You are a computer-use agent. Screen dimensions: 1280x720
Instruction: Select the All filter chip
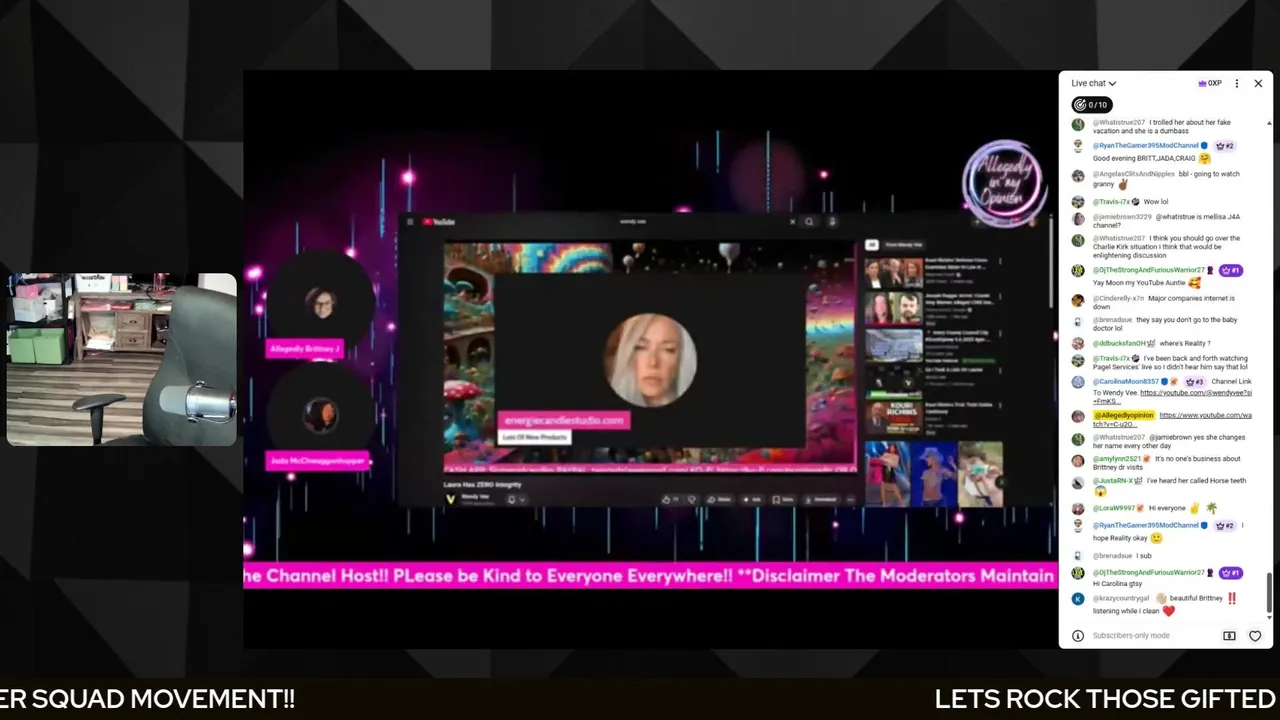[871, 245]
